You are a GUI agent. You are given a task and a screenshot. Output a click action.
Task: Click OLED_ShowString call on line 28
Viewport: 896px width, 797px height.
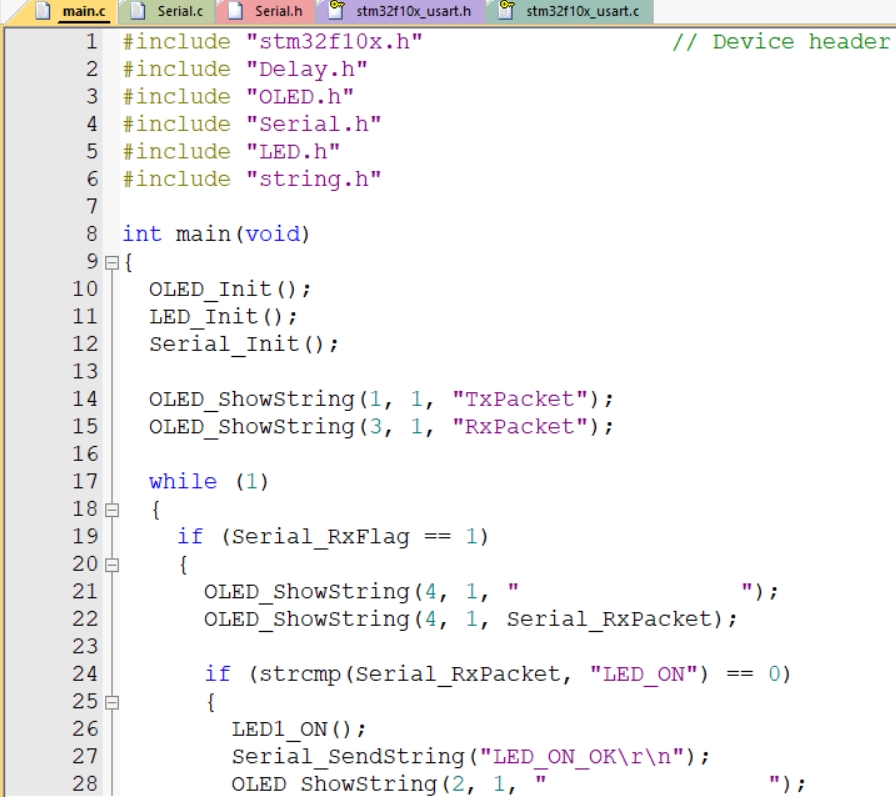coord(334,784)
